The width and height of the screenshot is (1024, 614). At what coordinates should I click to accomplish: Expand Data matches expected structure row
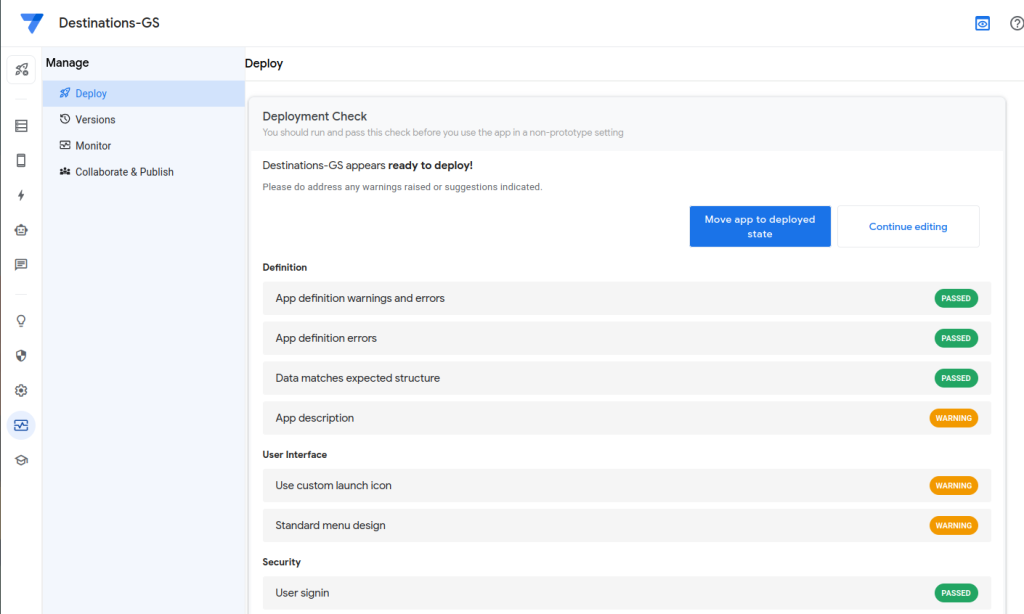point(627,378)
